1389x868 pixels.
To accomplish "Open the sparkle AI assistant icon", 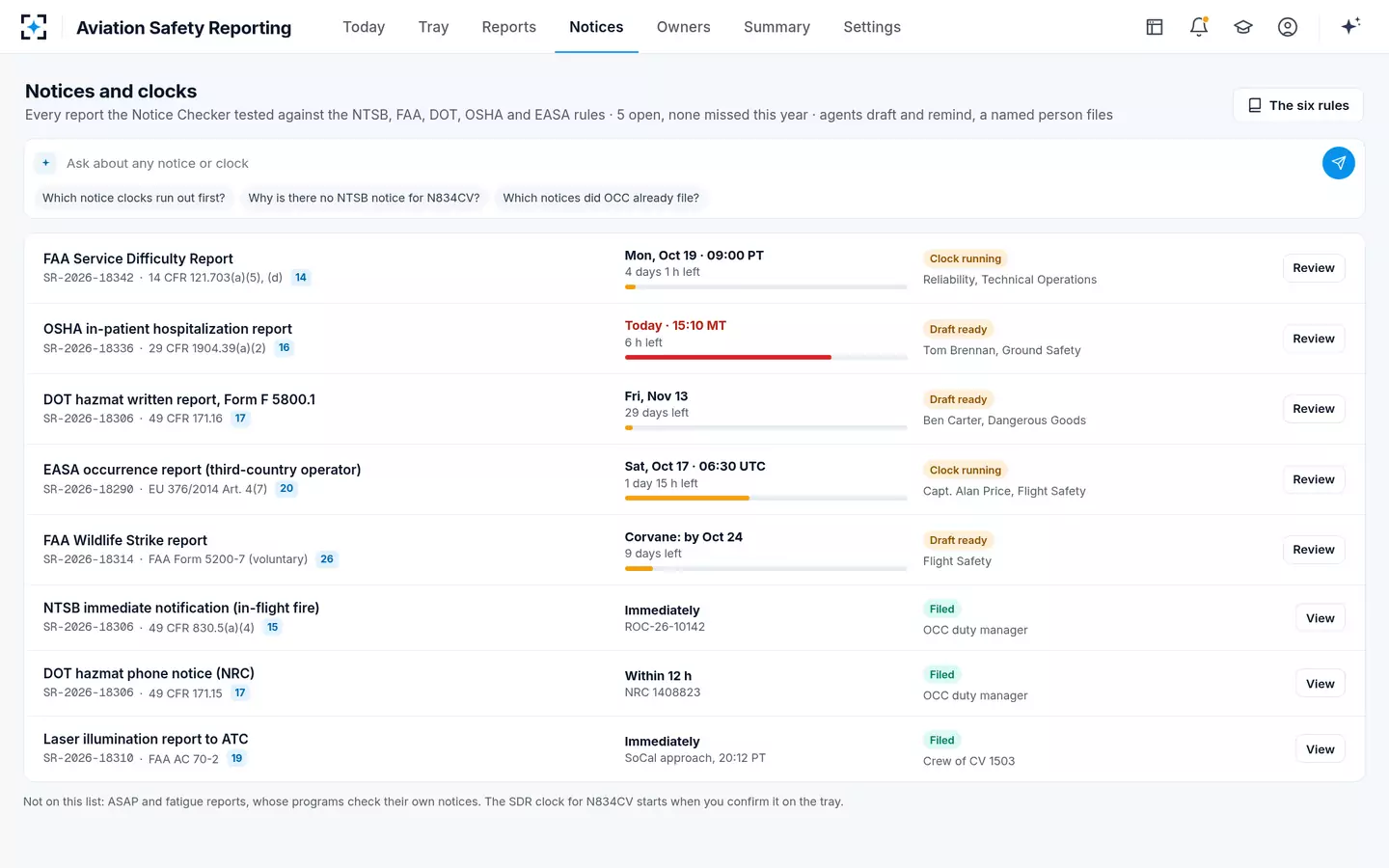I will pyautogui.click(x=1350, y=26).
